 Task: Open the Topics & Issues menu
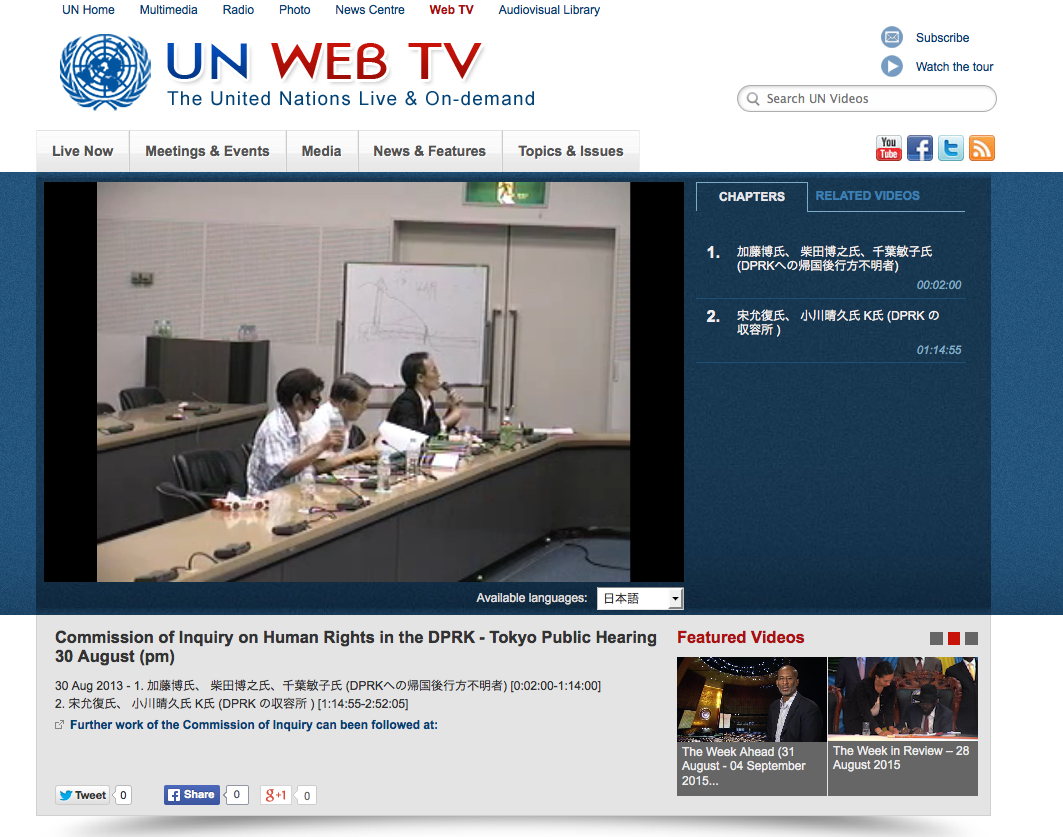[571, 151]
